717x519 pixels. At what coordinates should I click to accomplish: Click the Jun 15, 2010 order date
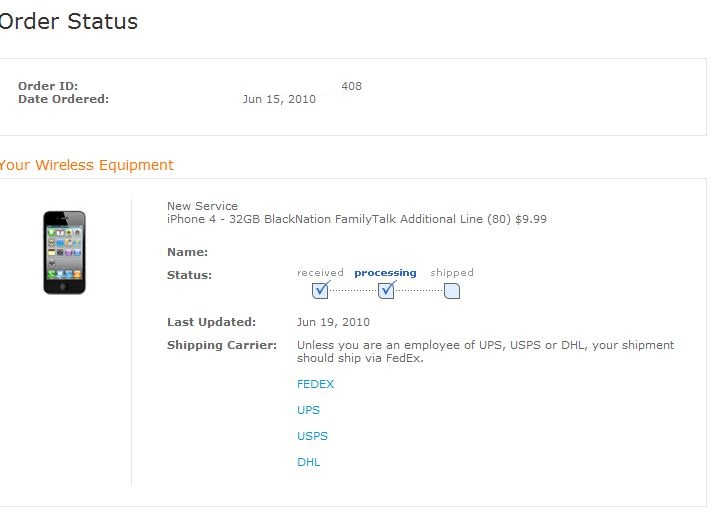(279, 99)
